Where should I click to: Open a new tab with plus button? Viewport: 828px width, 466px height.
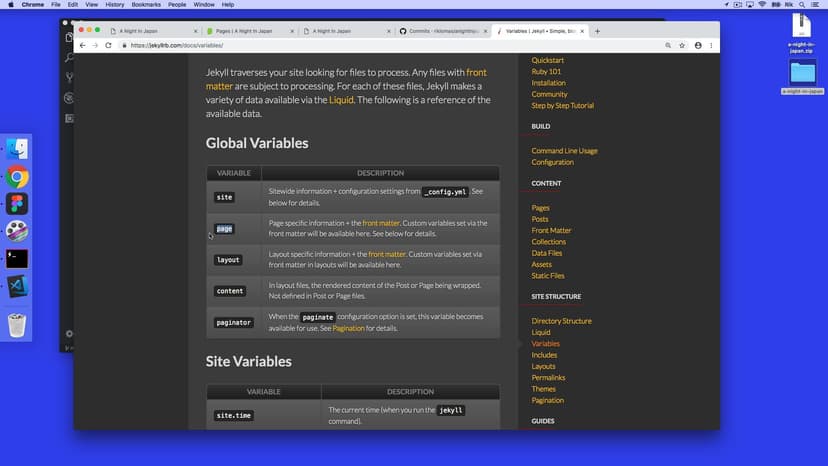tap(598, 31)
